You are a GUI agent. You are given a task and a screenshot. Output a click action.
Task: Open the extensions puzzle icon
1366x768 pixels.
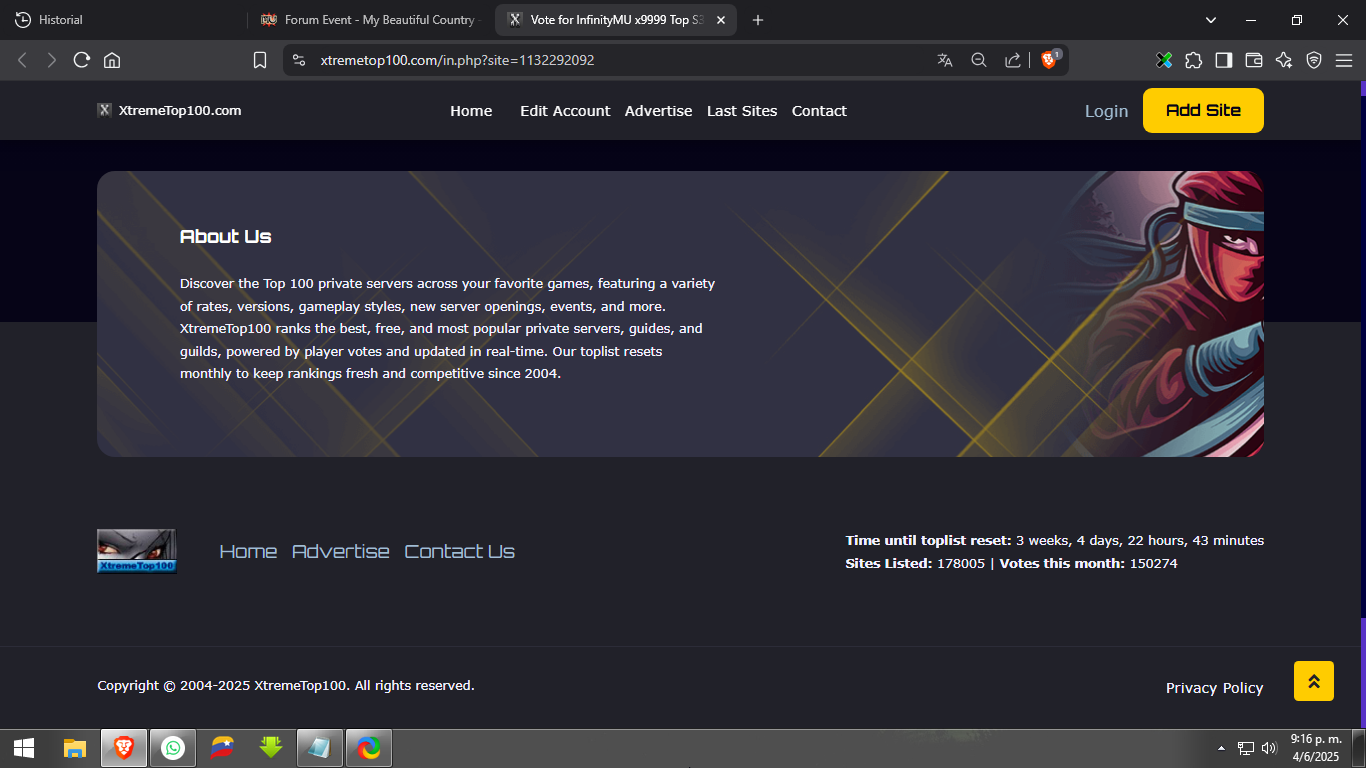(x=1194, y=60)
